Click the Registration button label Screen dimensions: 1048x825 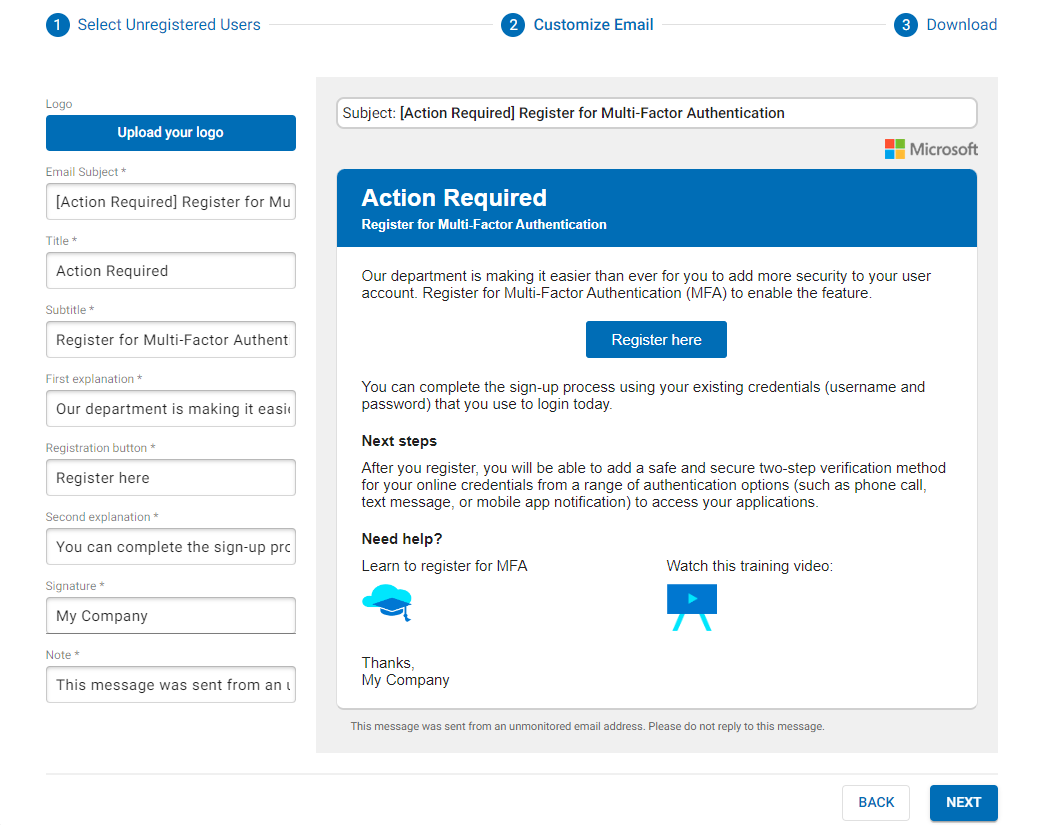coord(100,448)
